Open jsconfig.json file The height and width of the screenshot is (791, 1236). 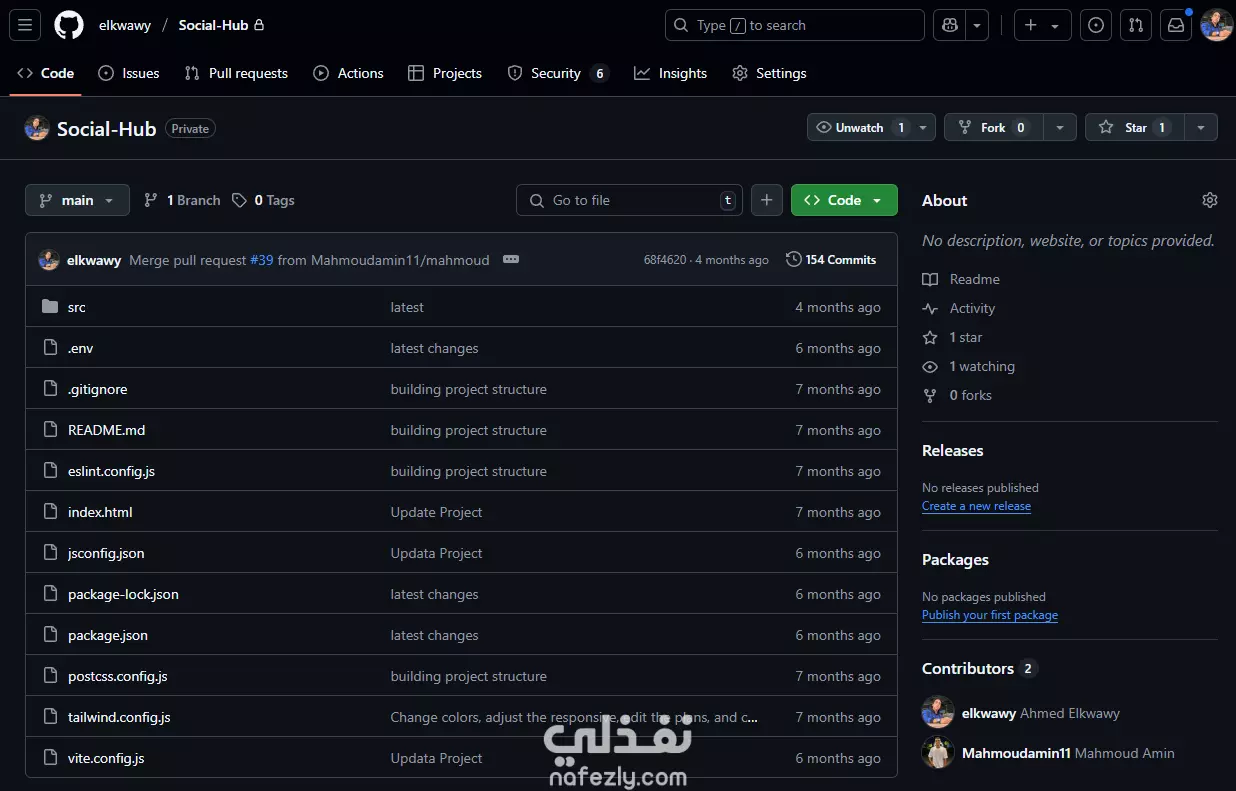tap(106, 553)
